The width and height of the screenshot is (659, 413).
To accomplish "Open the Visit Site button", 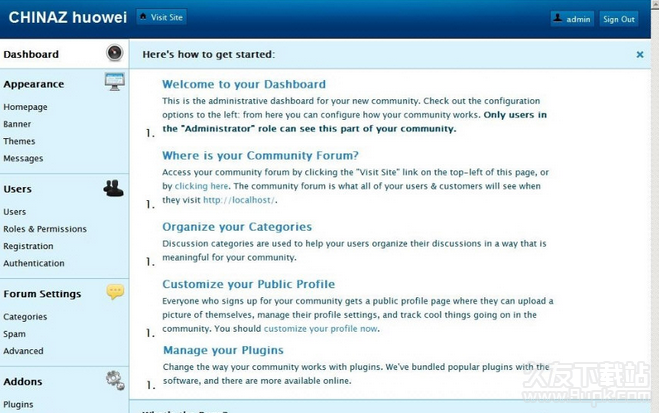I will (x=162, y=17).
